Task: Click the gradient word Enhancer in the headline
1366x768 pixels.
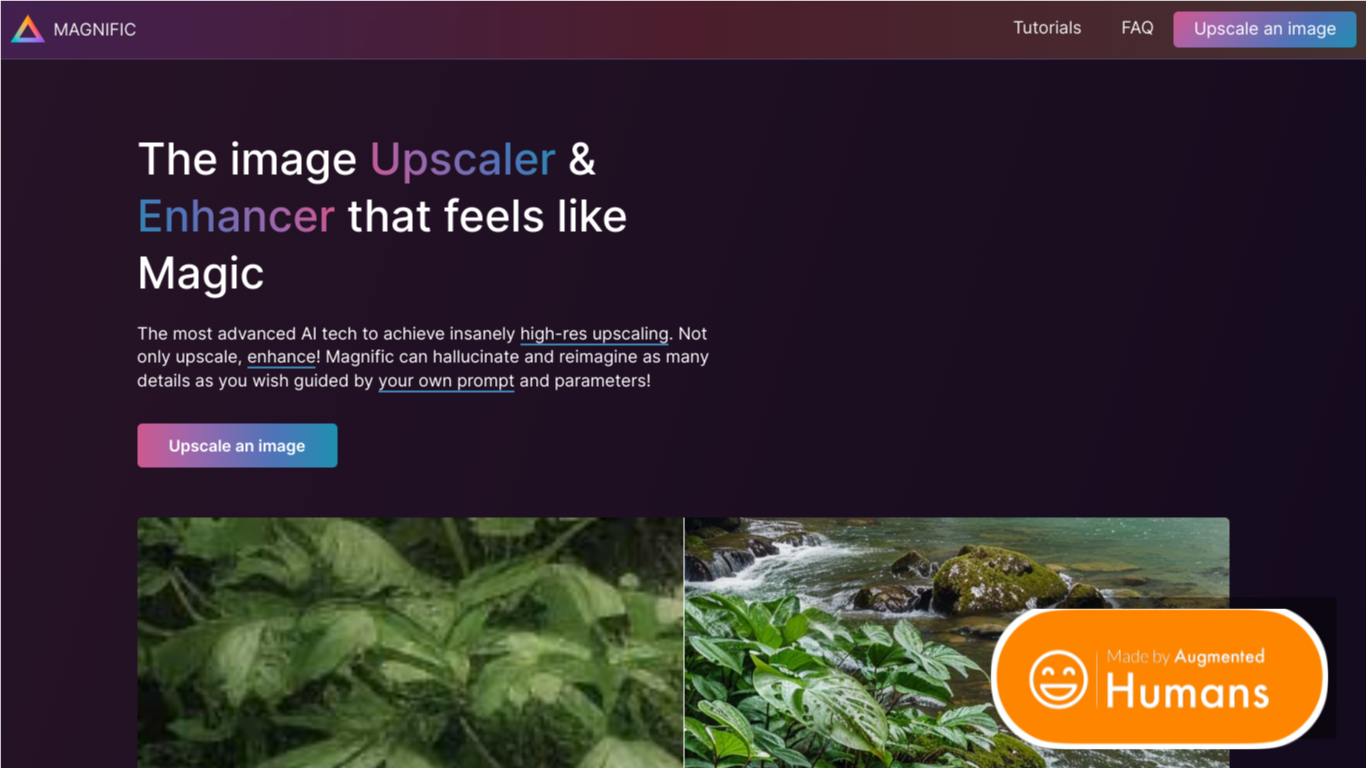Action: click(236, 216)
